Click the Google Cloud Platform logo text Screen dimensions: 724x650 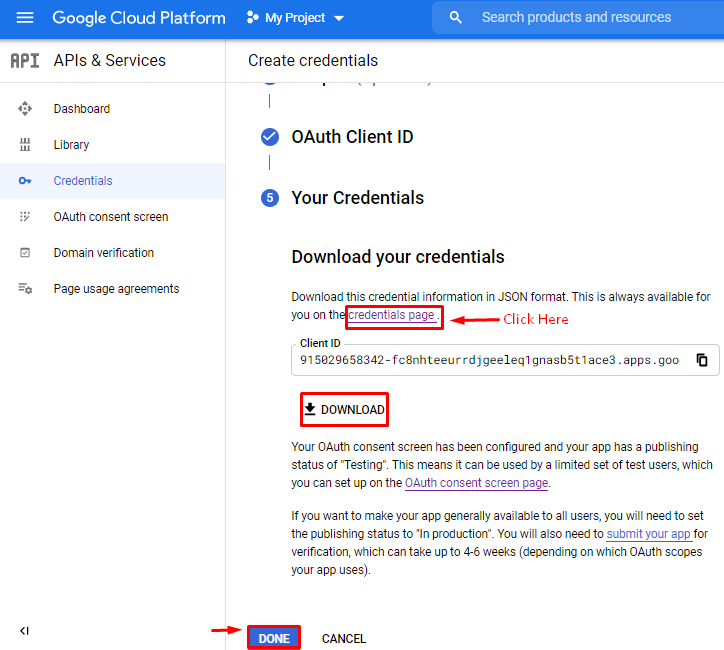click(x=139, y=18)
